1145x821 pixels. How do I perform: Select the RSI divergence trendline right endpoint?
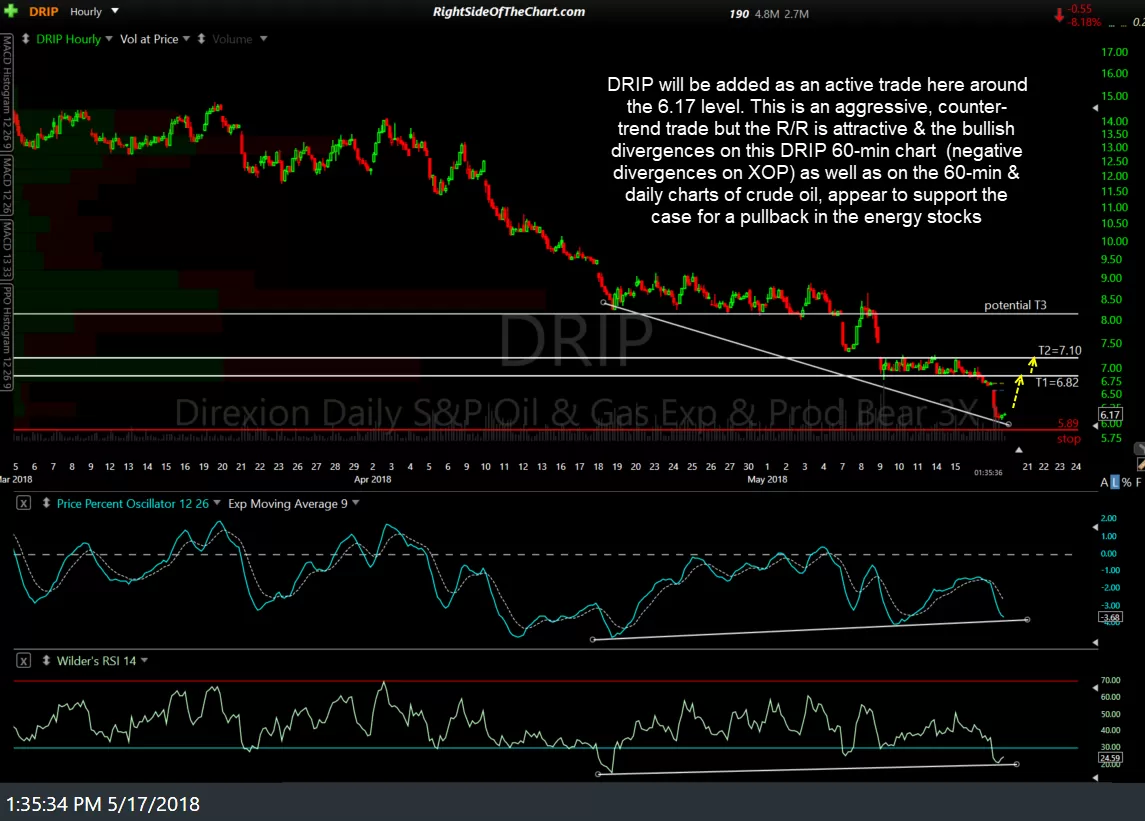1016,764
